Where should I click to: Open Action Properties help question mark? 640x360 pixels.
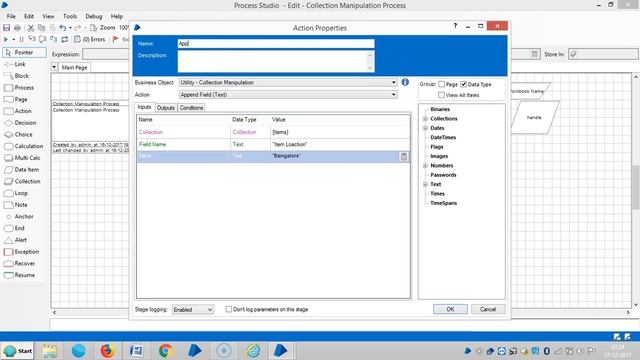(455, 26)
